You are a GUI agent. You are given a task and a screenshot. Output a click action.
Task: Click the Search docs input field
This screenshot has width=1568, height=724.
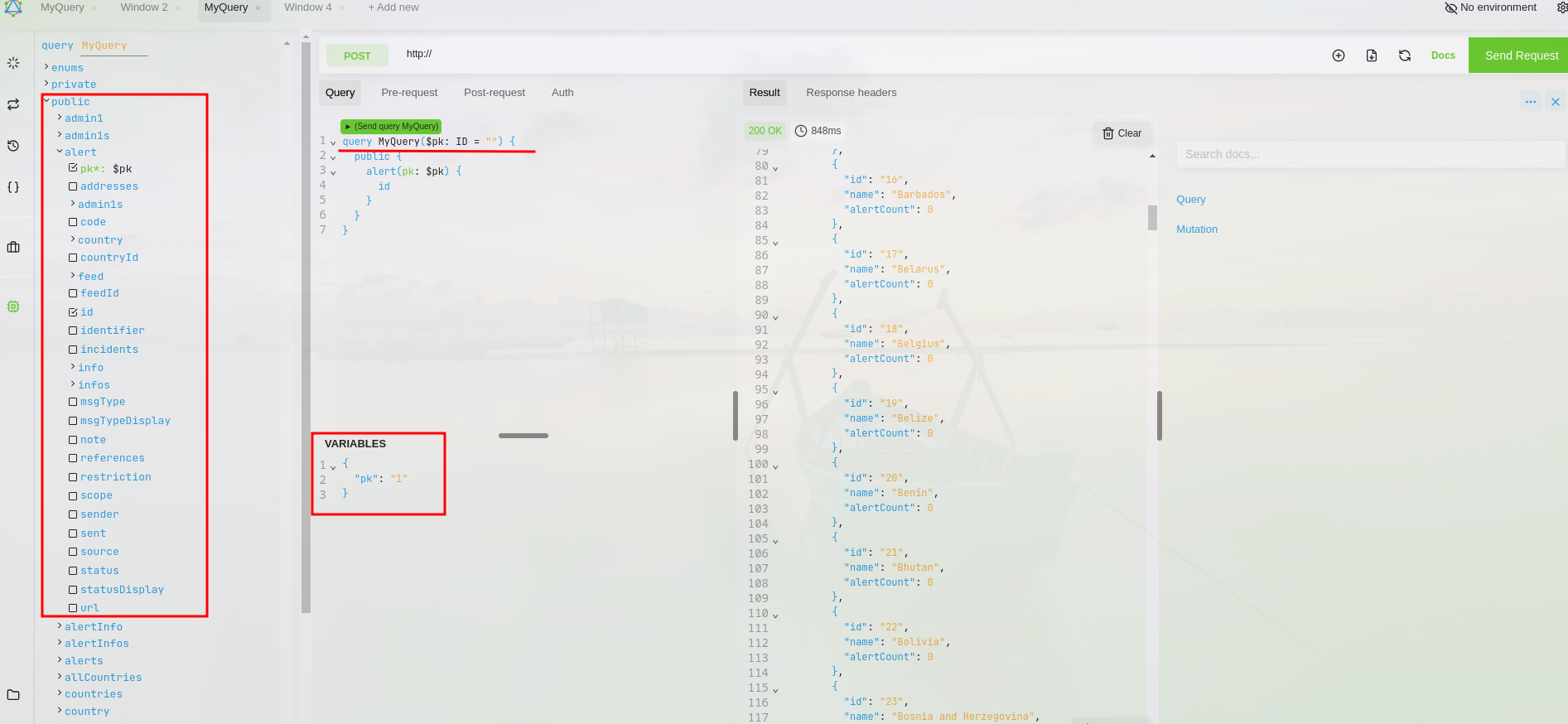pyautogui.click(x=1367, y=154)
